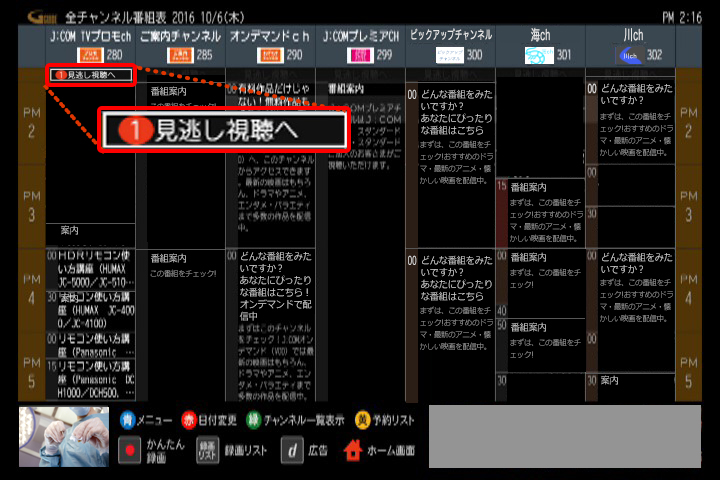Select PM2 どんな番組をみたいですか on JIIch

tap(630, 122)
